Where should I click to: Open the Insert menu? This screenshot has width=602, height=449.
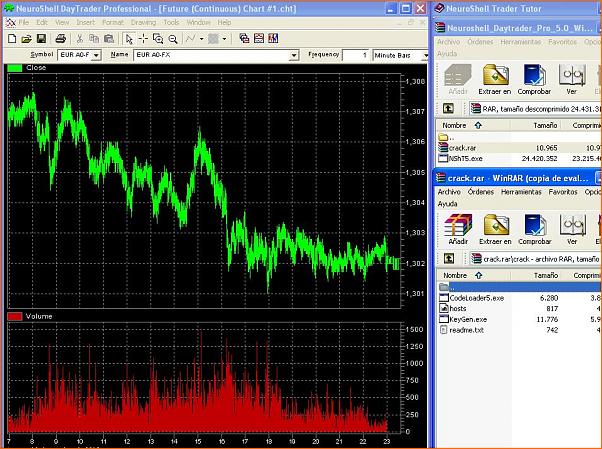85,23
